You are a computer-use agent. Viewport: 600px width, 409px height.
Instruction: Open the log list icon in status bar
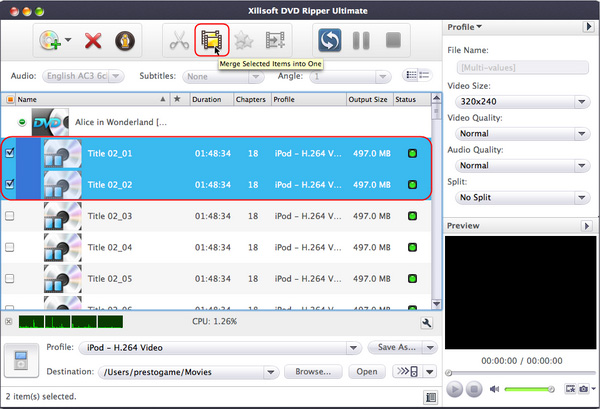[x=430, y=398]
